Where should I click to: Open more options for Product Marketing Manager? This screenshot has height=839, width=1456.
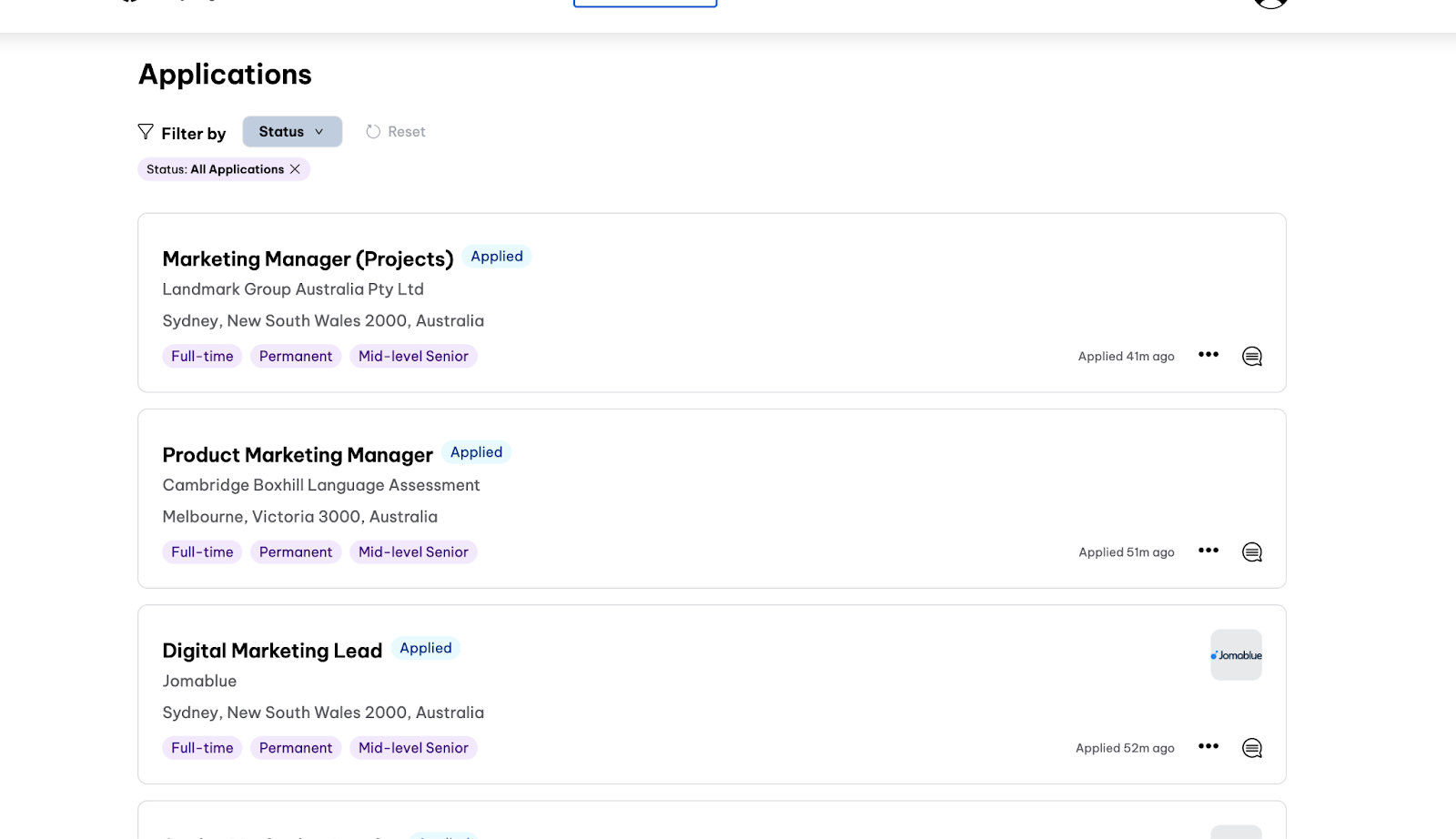click(x=1208, y=551)
